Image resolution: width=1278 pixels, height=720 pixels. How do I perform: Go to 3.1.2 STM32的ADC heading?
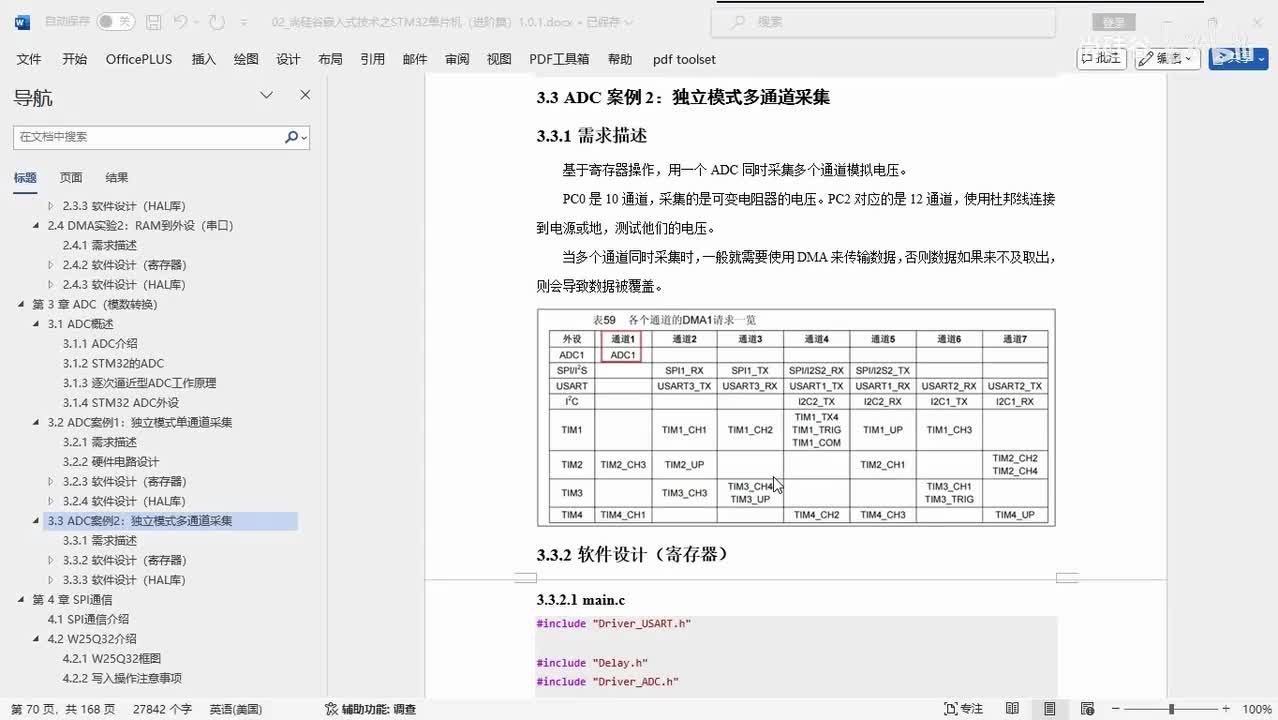click(113, 363)
